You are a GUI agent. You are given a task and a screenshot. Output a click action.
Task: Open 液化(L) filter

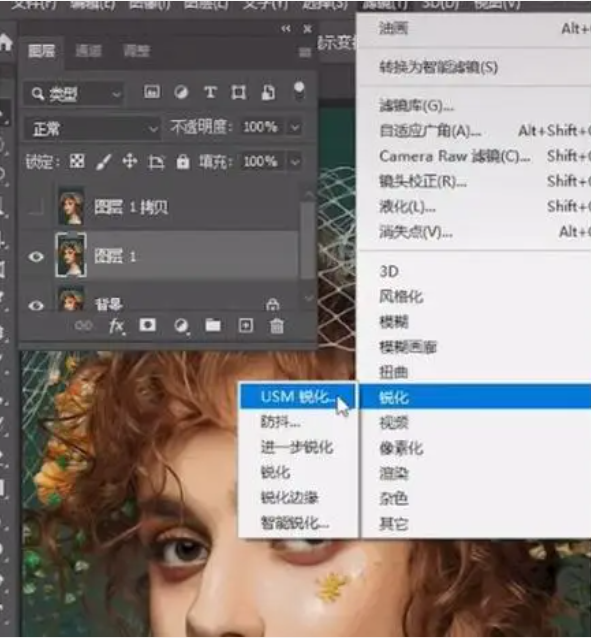point(476,207)
